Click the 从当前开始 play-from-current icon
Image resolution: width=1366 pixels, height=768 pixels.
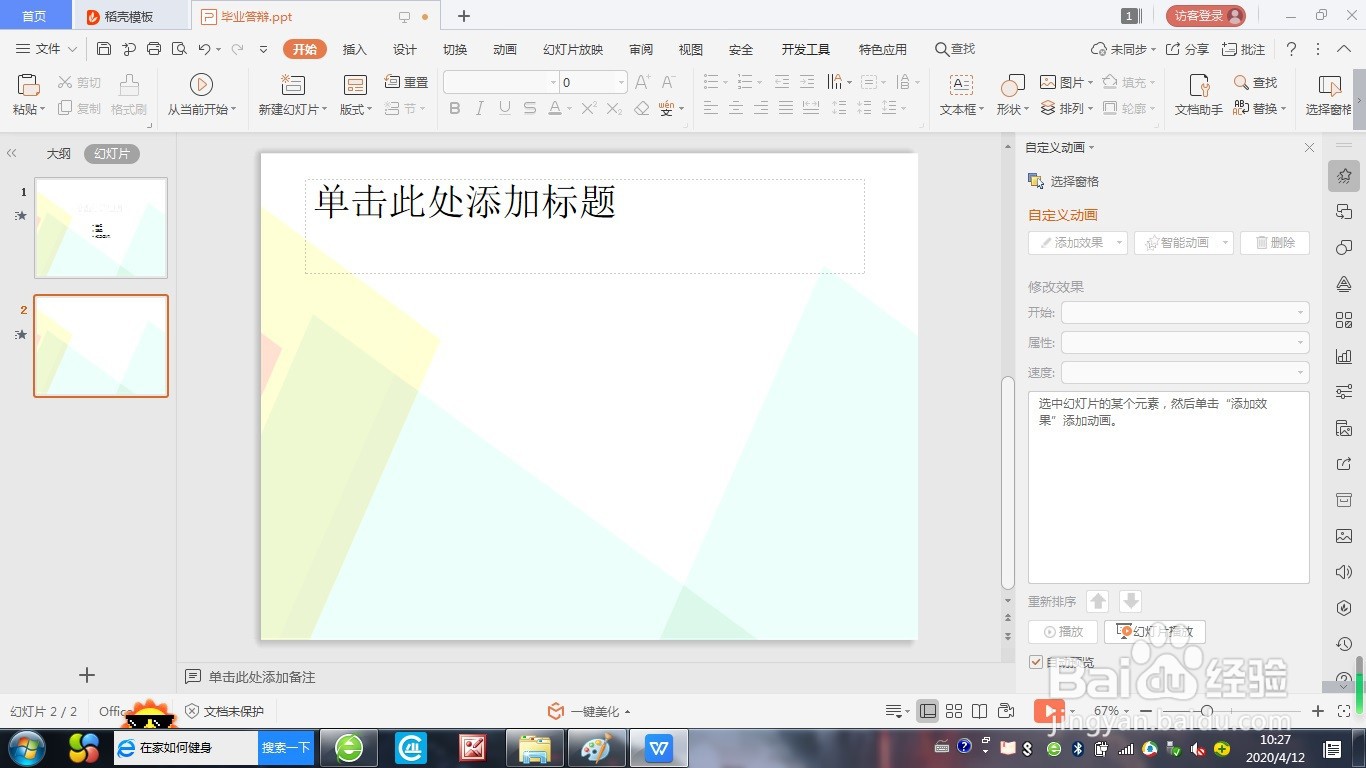201,84
